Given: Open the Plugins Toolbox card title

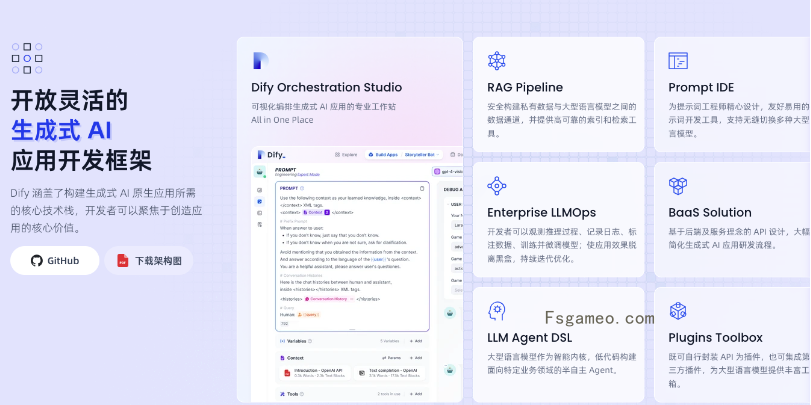Looking at the screenshot, I should point(715,338).
